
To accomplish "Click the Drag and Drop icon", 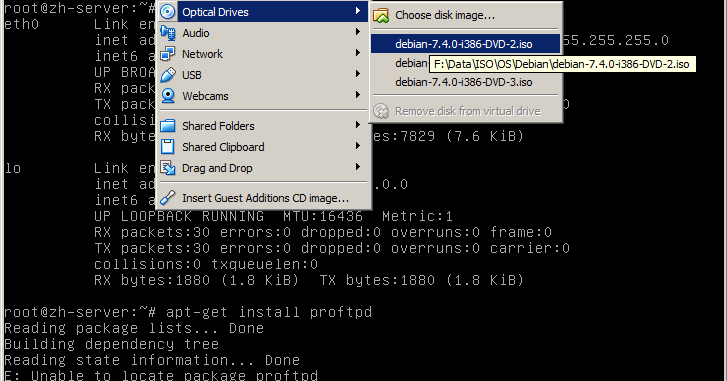I will [167, 168].
